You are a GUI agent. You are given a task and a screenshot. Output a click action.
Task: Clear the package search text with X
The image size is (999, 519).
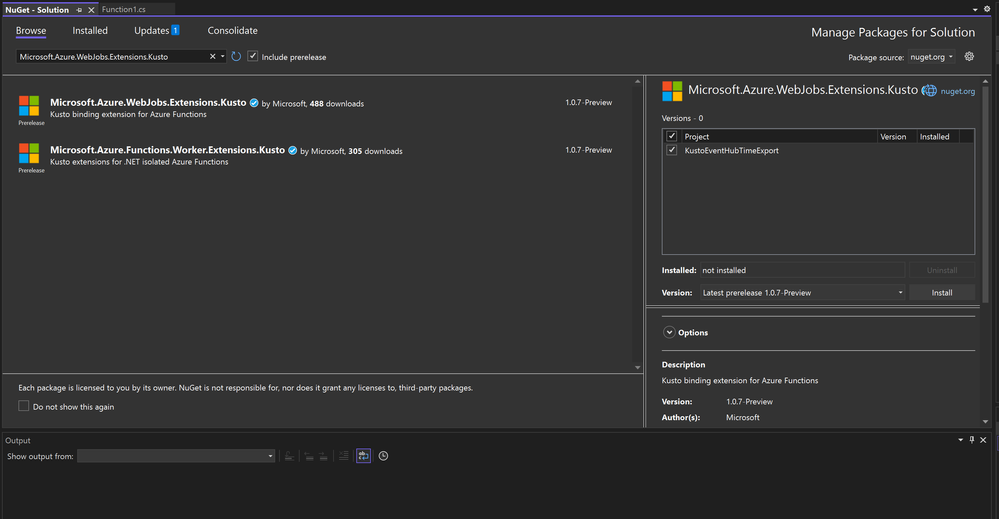point(212,57)
